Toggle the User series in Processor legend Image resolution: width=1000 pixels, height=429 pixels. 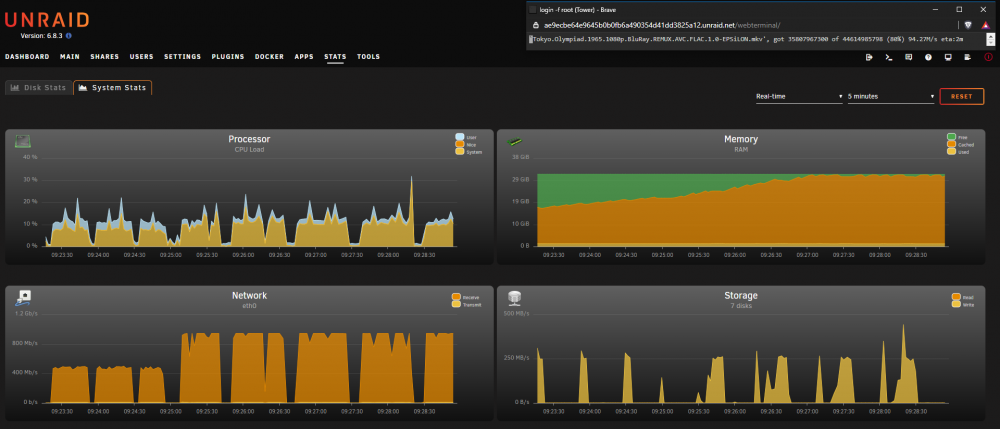pos(466,137)
